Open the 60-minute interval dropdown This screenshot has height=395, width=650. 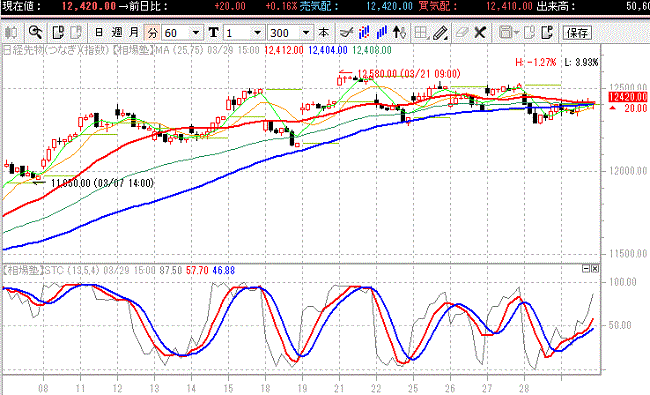tap(196, 32)
